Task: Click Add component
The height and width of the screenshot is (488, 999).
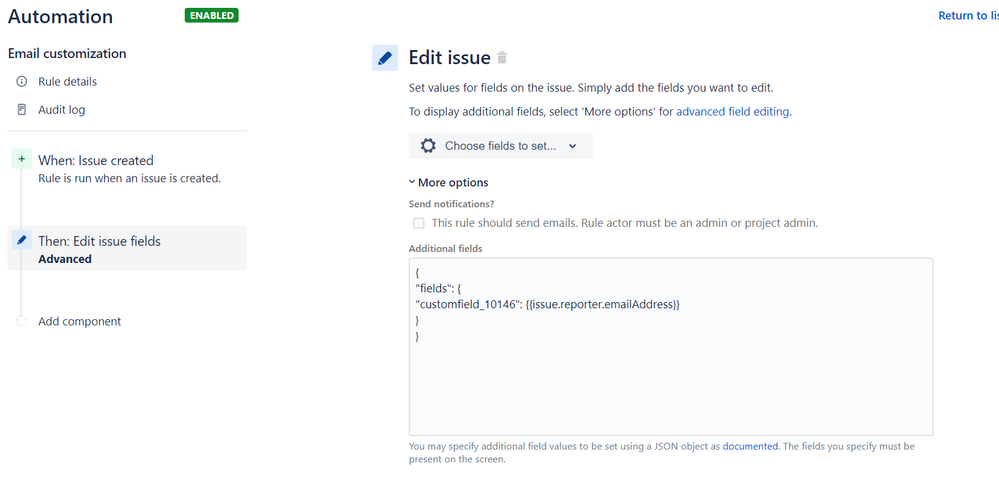Action: [x=80, y=321]
